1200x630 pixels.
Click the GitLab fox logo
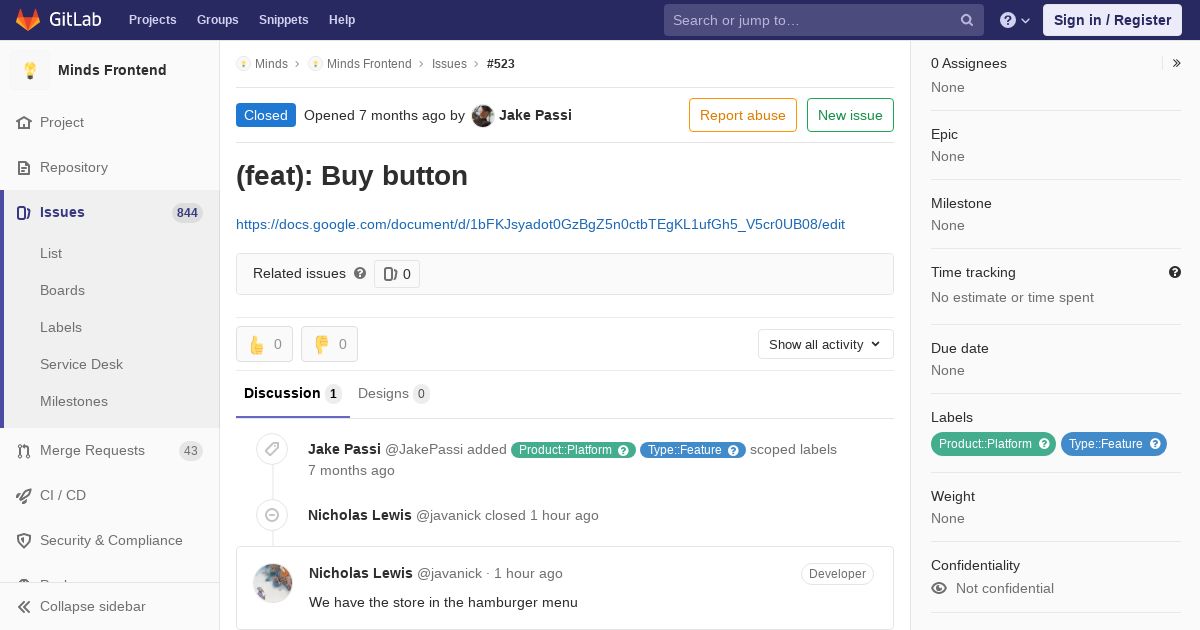28,19
